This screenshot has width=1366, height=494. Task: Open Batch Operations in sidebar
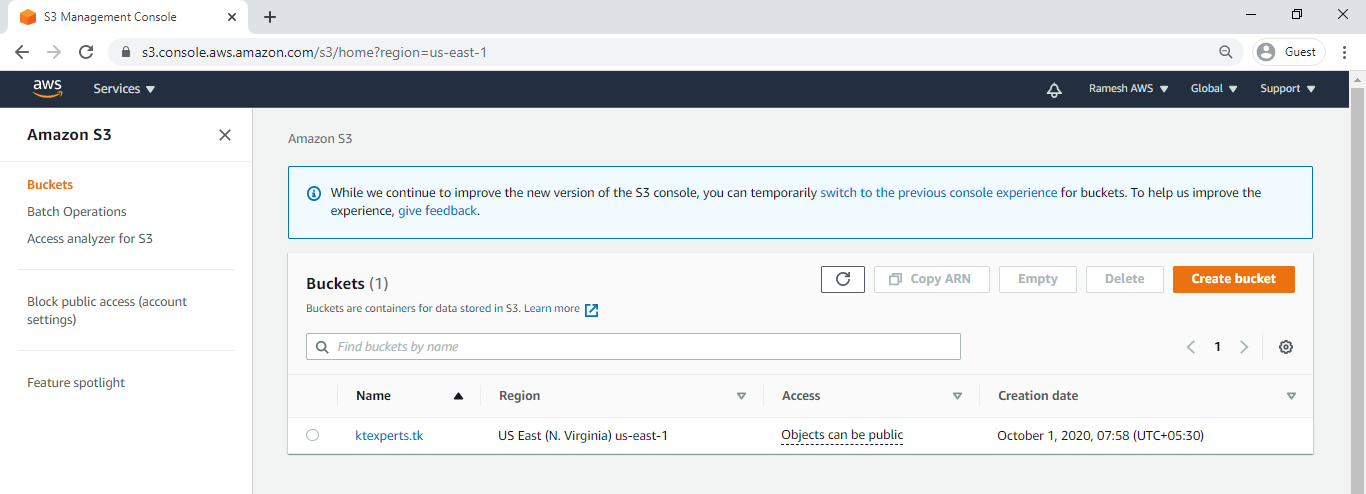tap(77, 212)
